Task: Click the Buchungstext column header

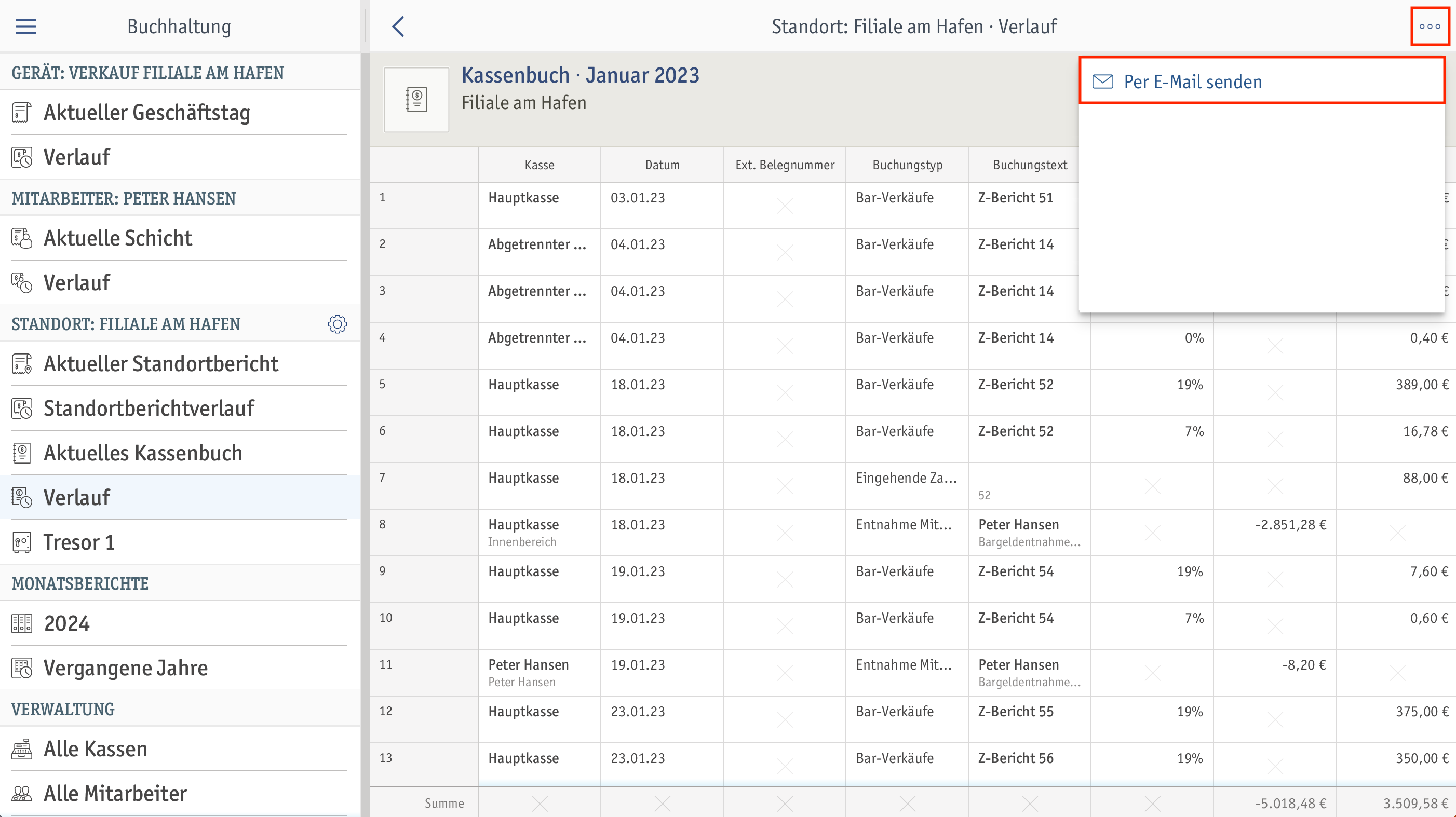Action: pyautogui.click(x=1030, y=165)
